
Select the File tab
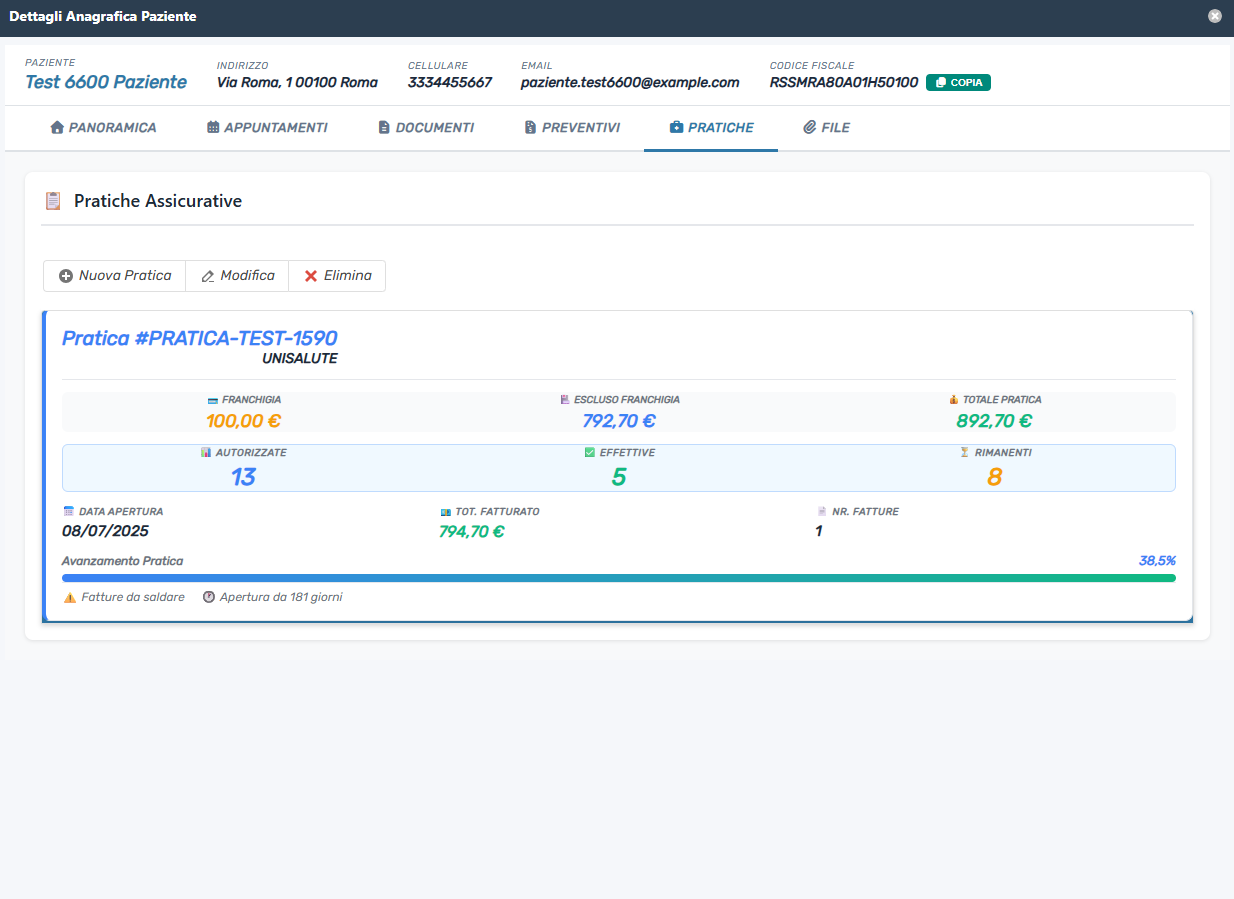pos(826,128)
